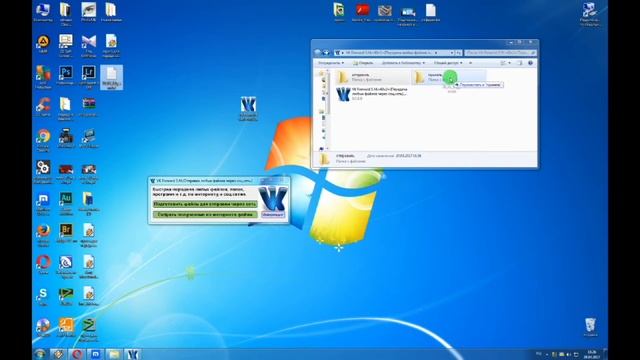The width and height of the screenshot is (640, 360).
Task: Switch to Windows Explorer in the taskbar
Action: coord(114,354)
